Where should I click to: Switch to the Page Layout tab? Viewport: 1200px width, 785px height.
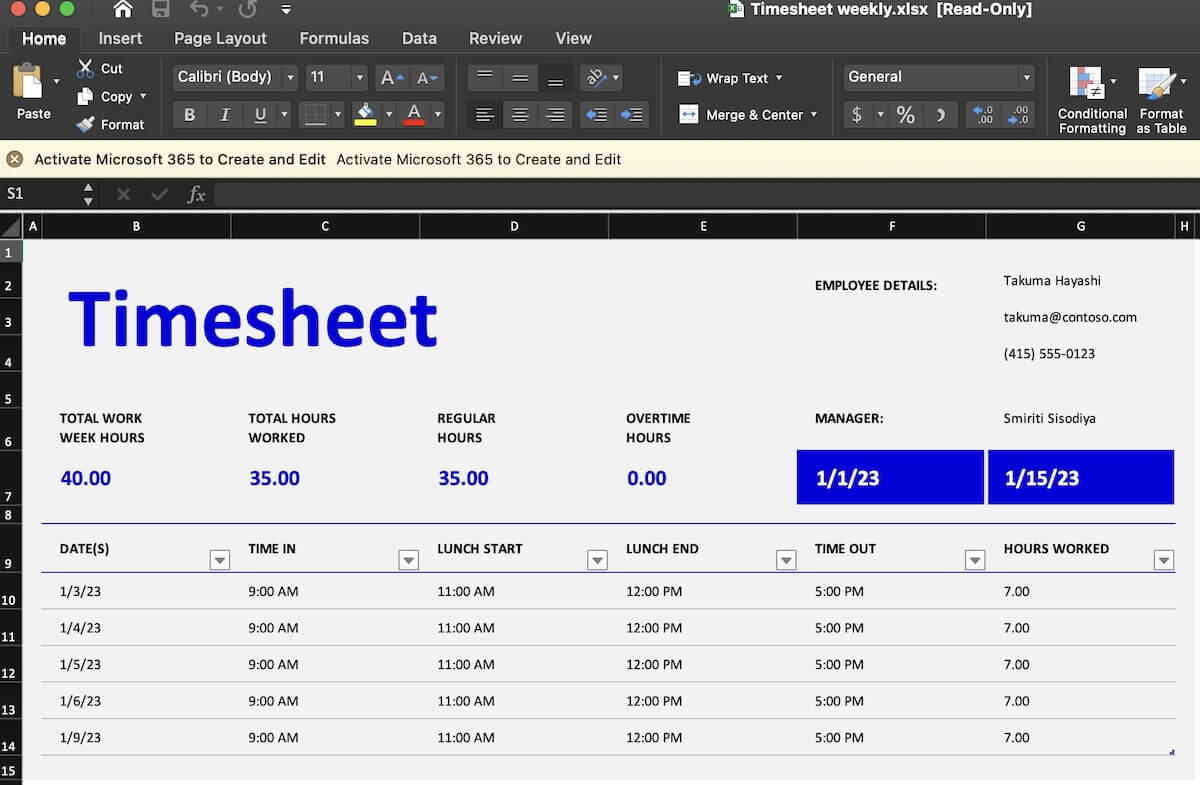[220, 38]
